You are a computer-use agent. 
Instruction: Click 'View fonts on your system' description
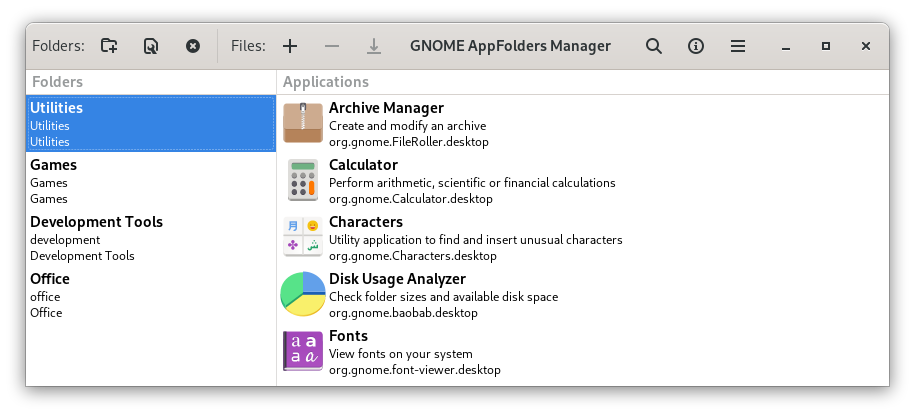coord(401,354)
